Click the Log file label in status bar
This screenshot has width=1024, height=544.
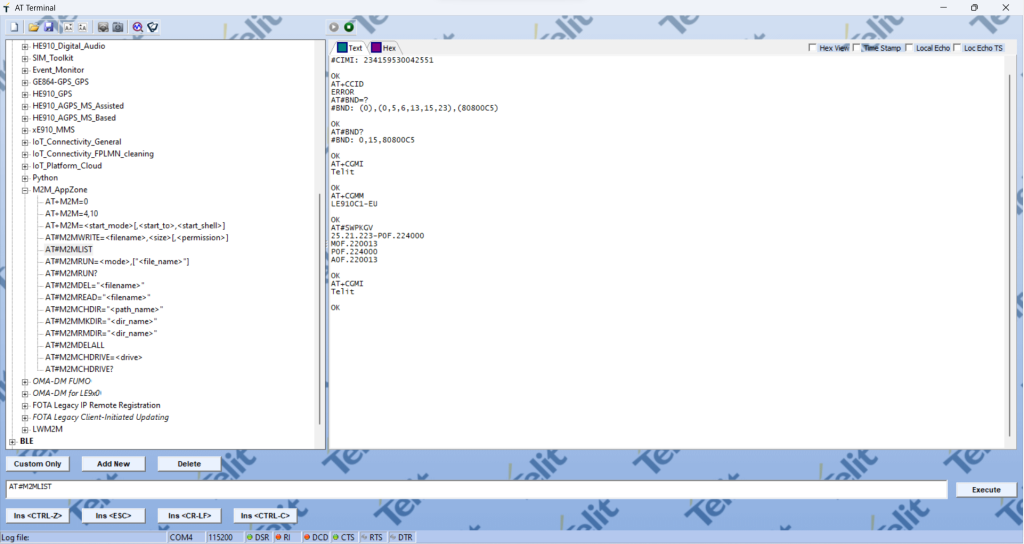pyautogui.click(x=16, y=537)
